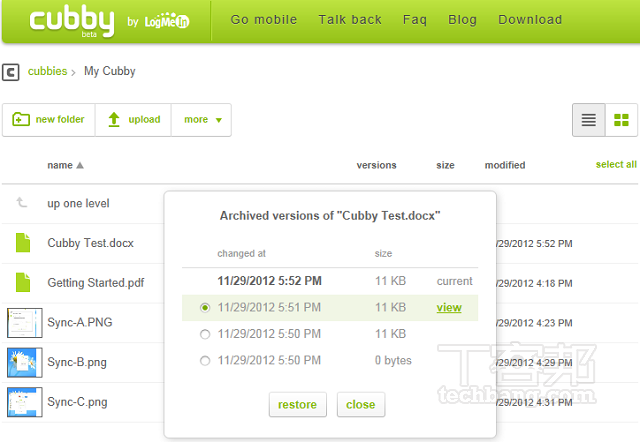Click restore in archived versions dialog
Screen dimensions: 640x442
pyautogui.click(x=298, y=404)
